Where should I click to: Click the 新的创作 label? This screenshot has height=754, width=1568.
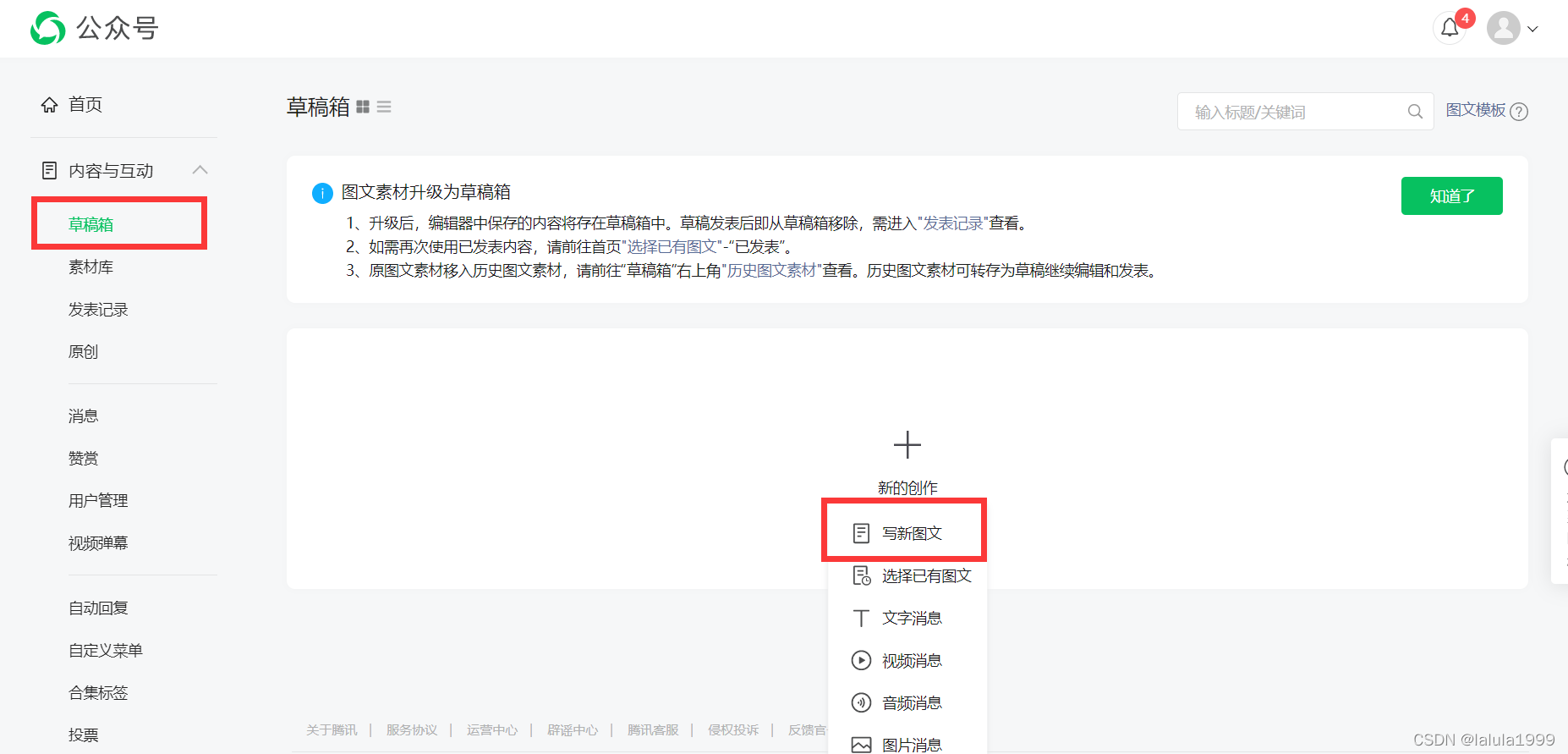pos(907,487)
